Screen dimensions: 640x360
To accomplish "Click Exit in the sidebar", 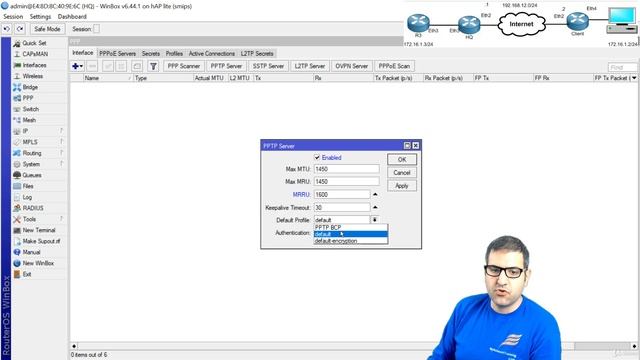I will click(27, 274).
